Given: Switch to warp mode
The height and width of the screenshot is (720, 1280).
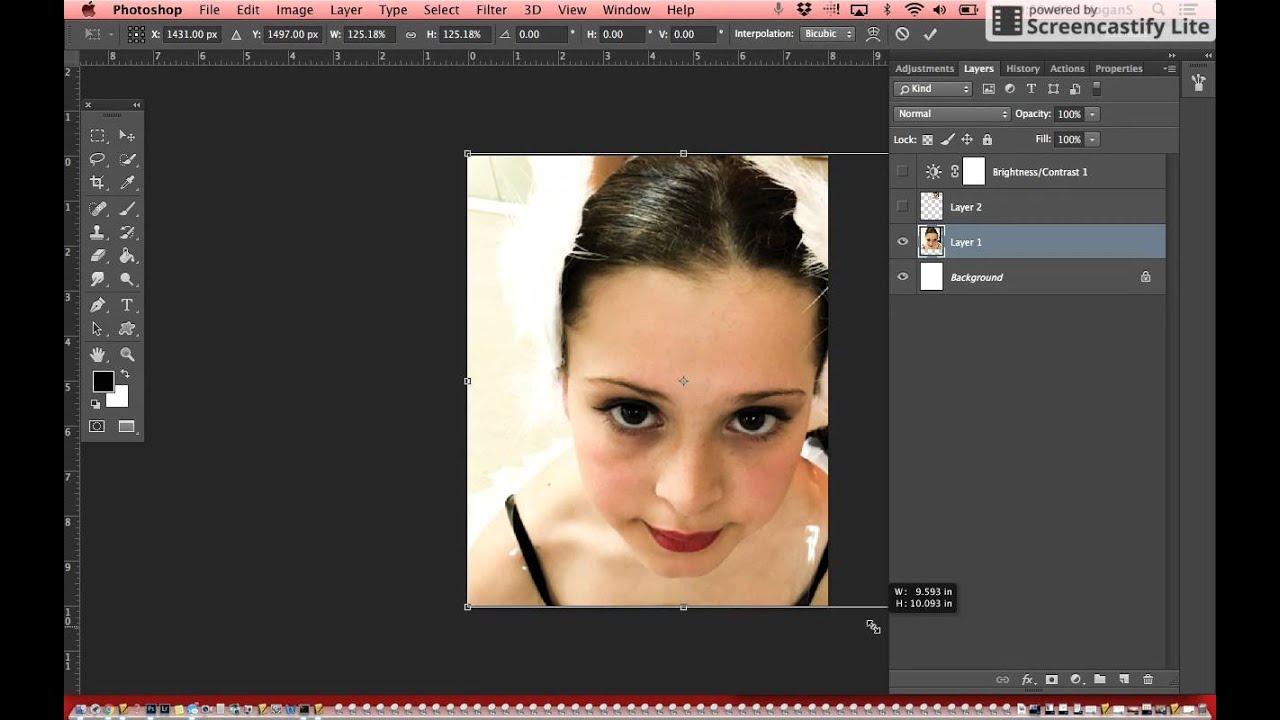Looking at the screenshot, I should coord(873,34).
